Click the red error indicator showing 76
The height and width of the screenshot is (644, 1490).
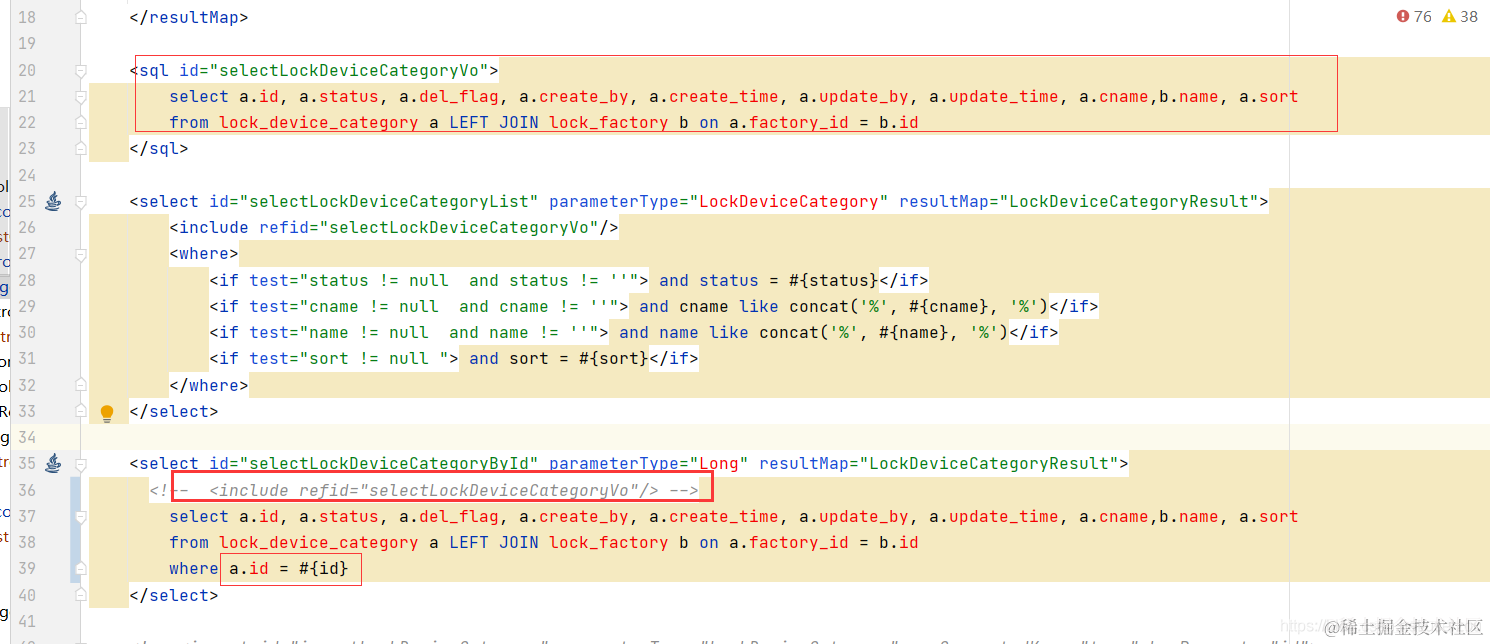pyautogui.click(x=1414, y=16)
